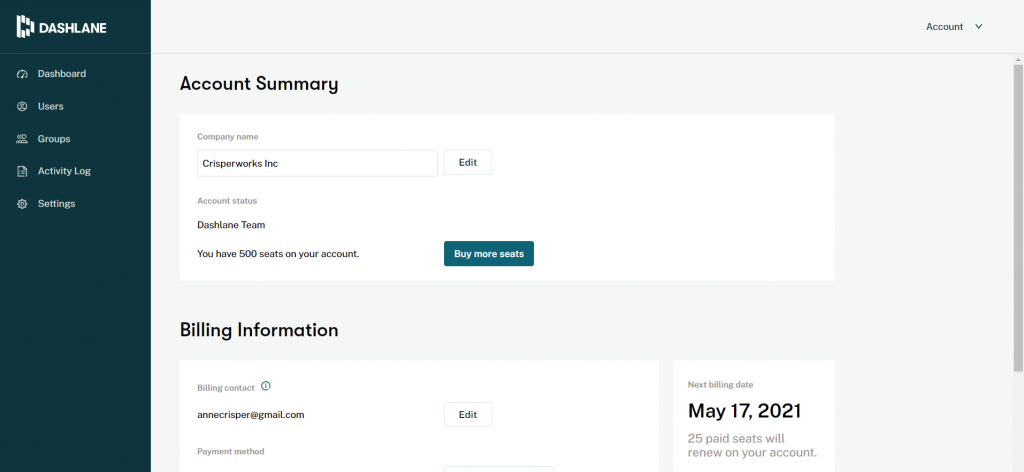The height and width of the screenshot is (472, 1024).
Task: Open Dashboard via its gauge icon
Action: (x=22, y=74)
